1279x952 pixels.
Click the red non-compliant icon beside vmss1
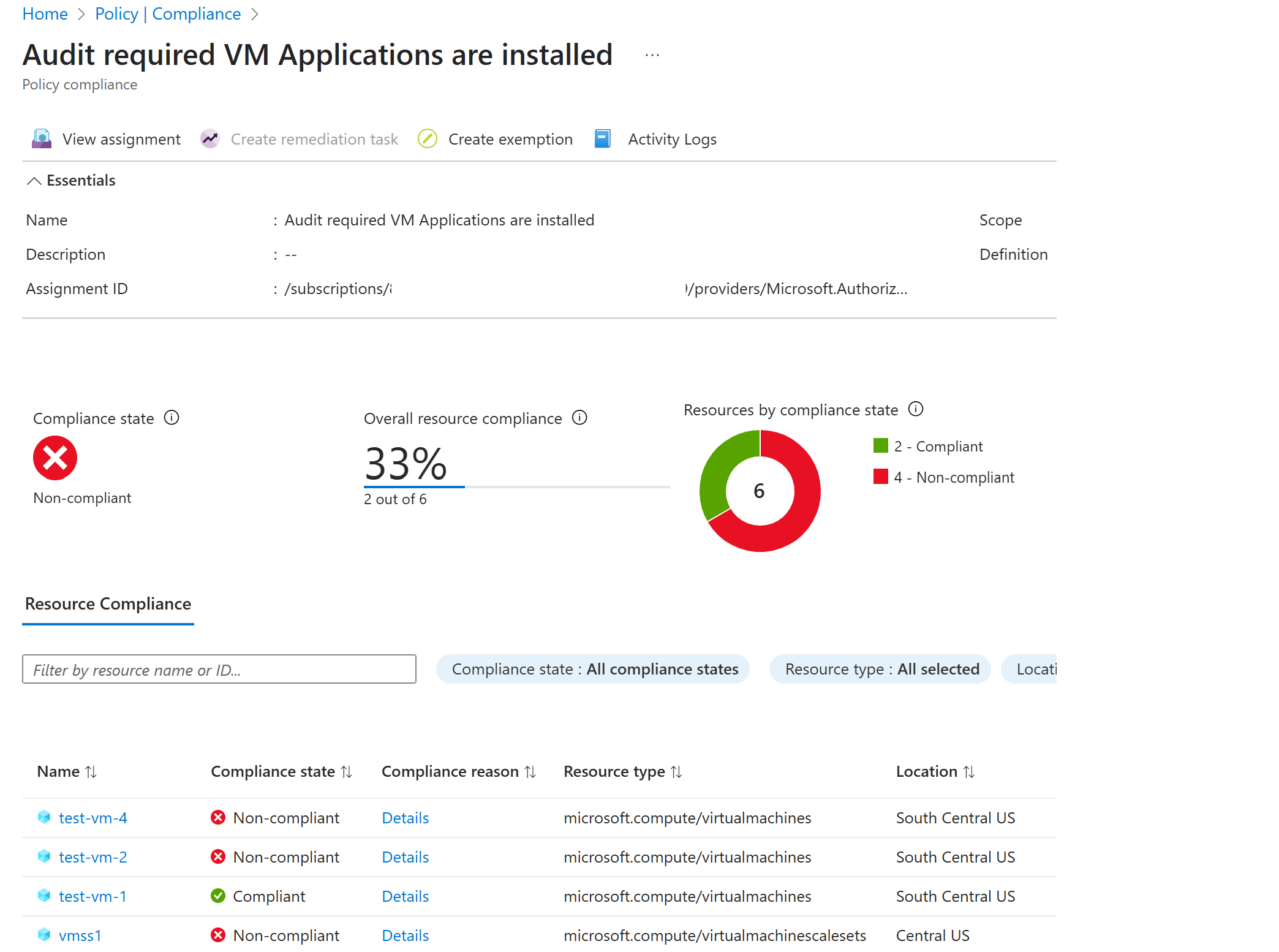tap(218, 935)
